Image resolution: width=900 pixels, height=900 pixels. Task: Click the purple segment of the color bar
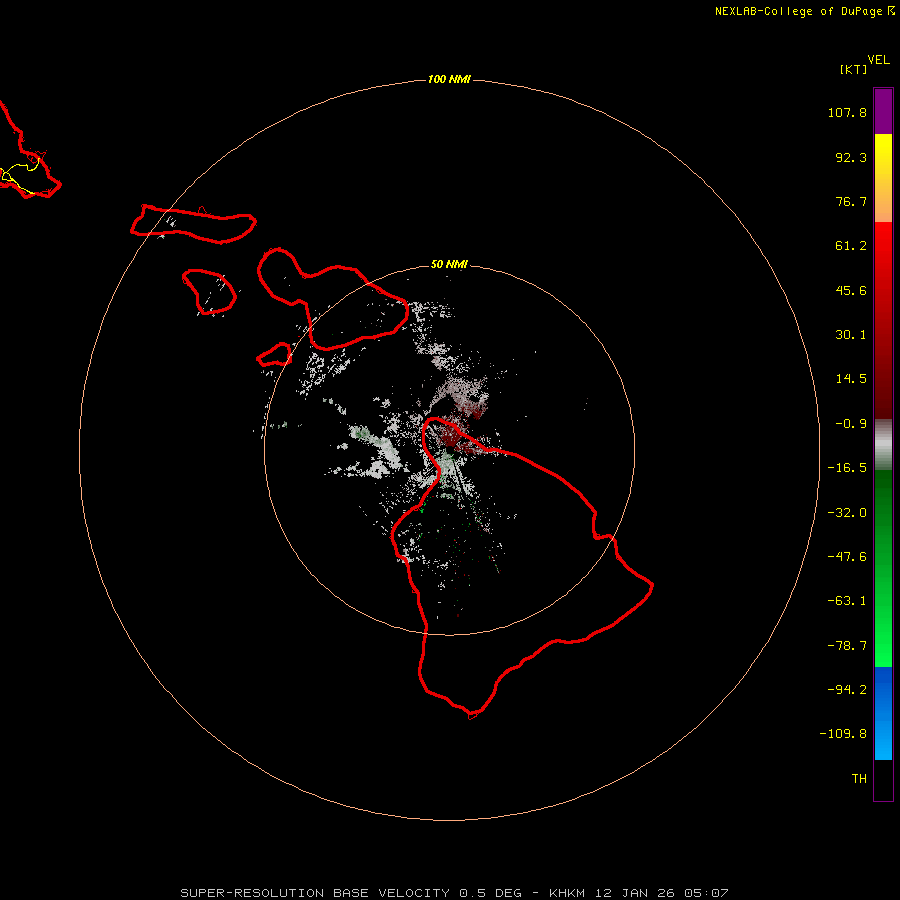[883, 111]
